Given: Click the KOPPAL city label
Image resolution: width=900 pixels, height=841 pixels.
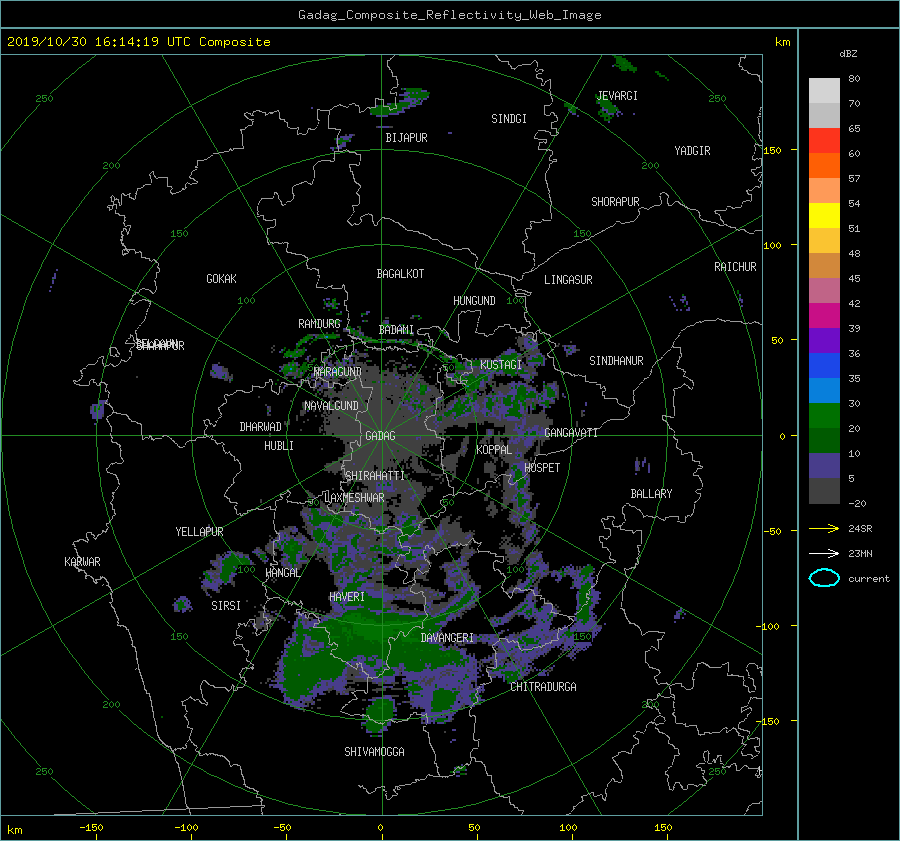Looking at the screenshot, I should (494, 450).
